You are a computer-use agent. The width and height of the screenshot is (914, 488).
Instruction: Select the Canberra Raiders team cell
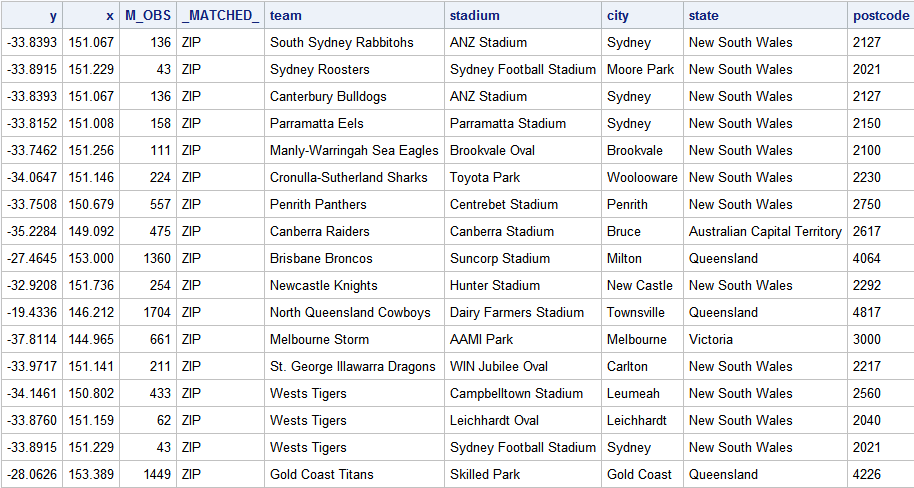[x=320, y=231]
